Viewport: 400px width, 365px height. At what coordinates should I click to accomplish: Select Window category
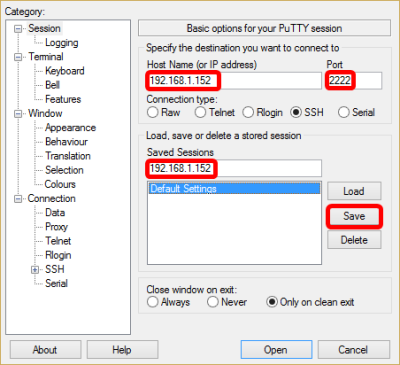[x=45, y=113]
